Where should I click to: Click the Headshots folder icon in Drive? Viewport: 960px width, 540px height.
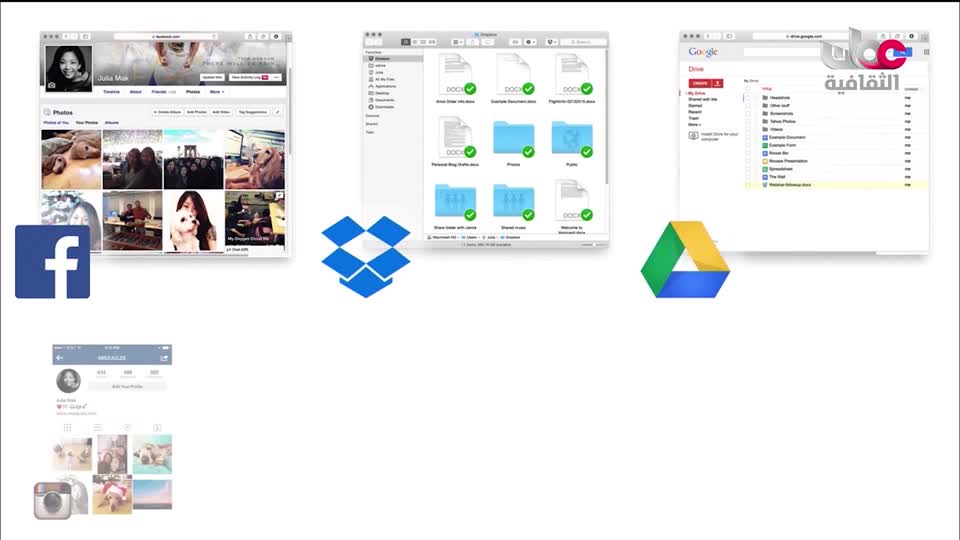coord(765,97)
